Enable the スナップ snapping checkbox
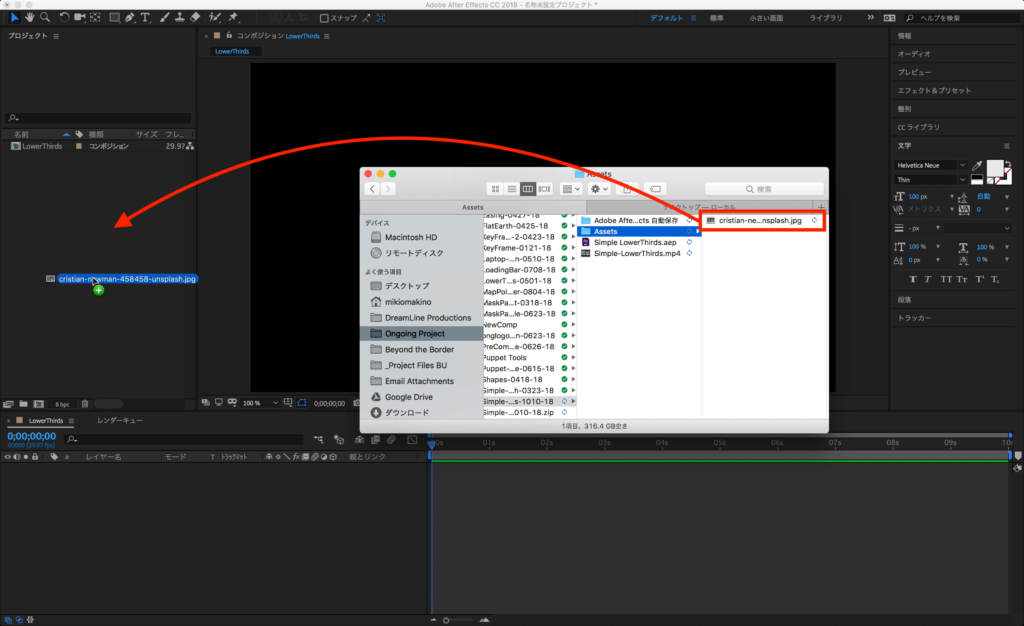Screen dimensions: 1024x626 tap(324, 18)
